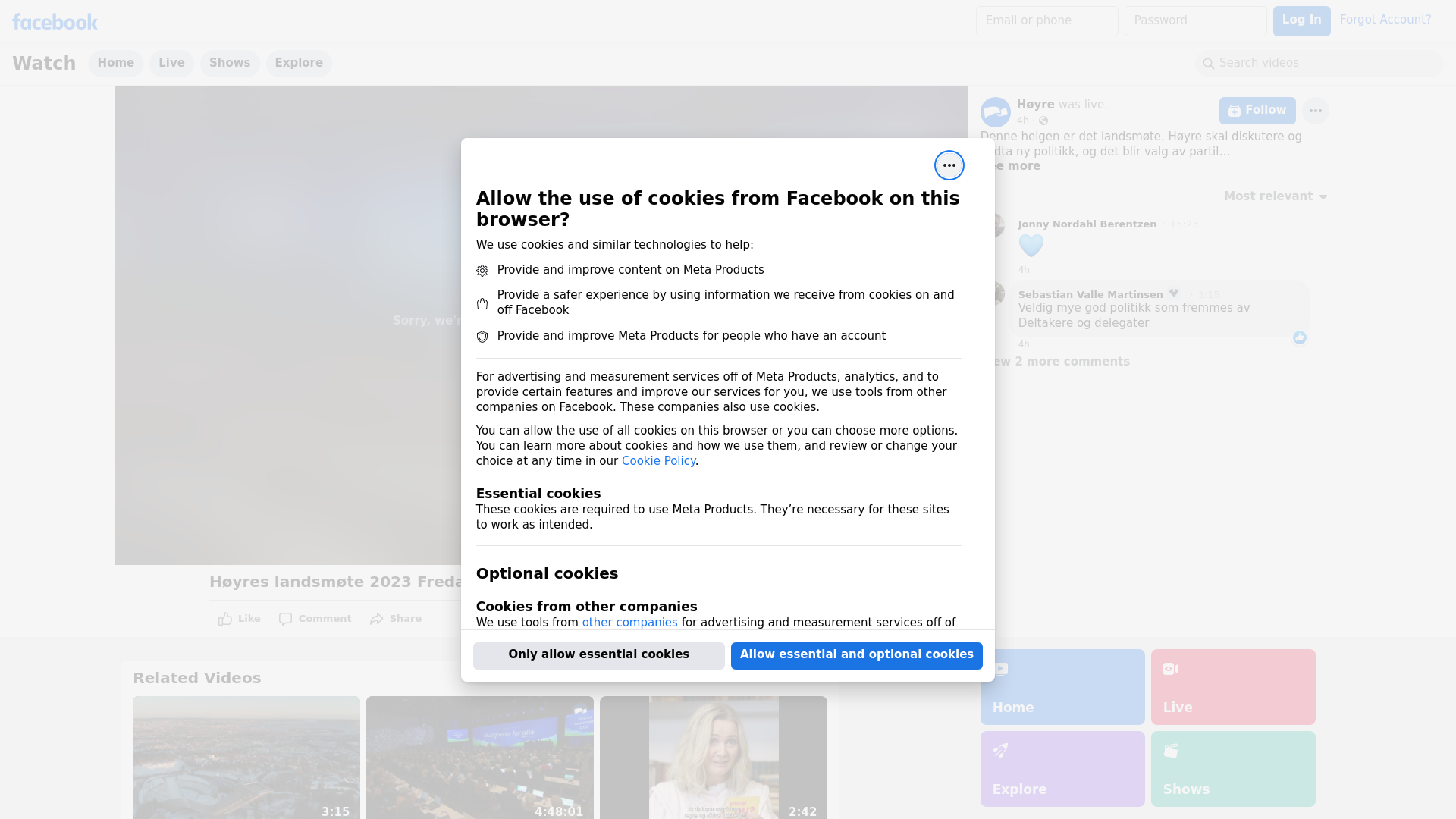
Task: Click the top fan badge icon
Action: coord(1174,293)
